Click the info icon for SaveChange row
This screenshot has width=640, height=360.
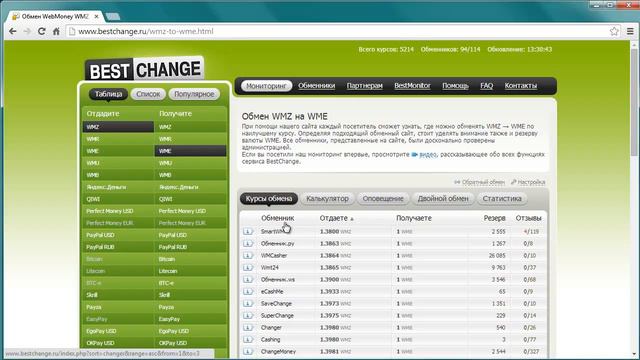[248, 304]
